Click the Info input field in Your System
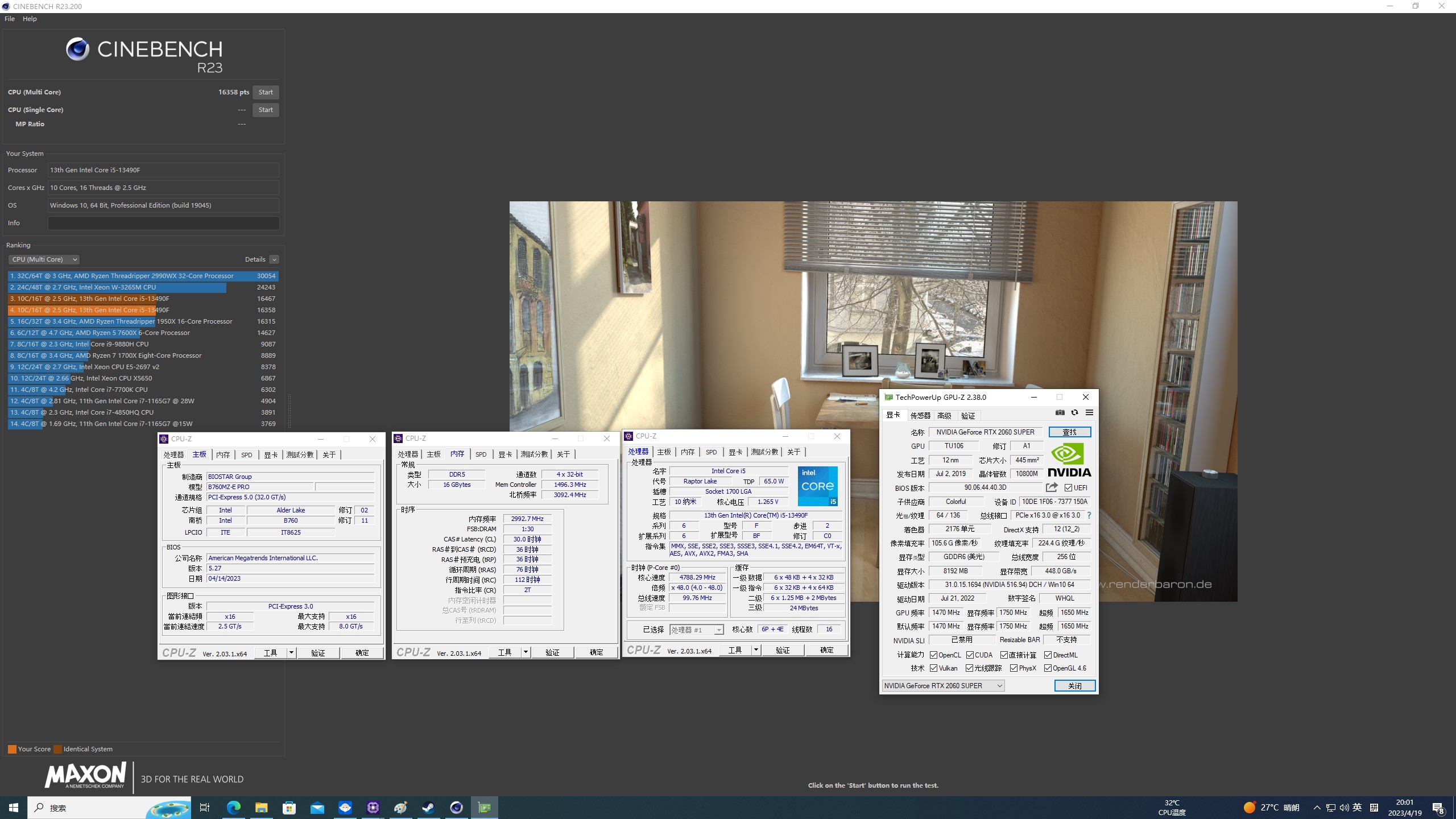The height and width of the screenshot is (819, 1456). coord(164,223)
